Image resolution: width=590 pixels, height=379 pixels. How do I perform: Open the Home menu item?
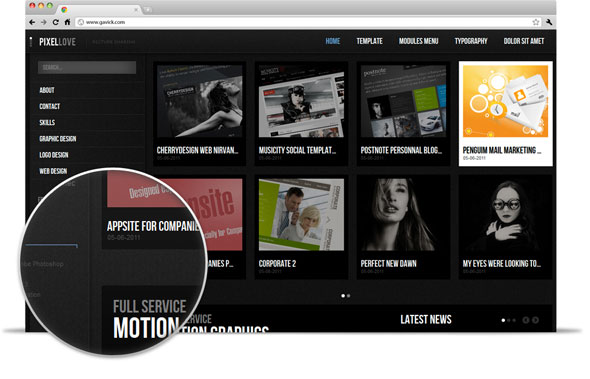point(333,41)
